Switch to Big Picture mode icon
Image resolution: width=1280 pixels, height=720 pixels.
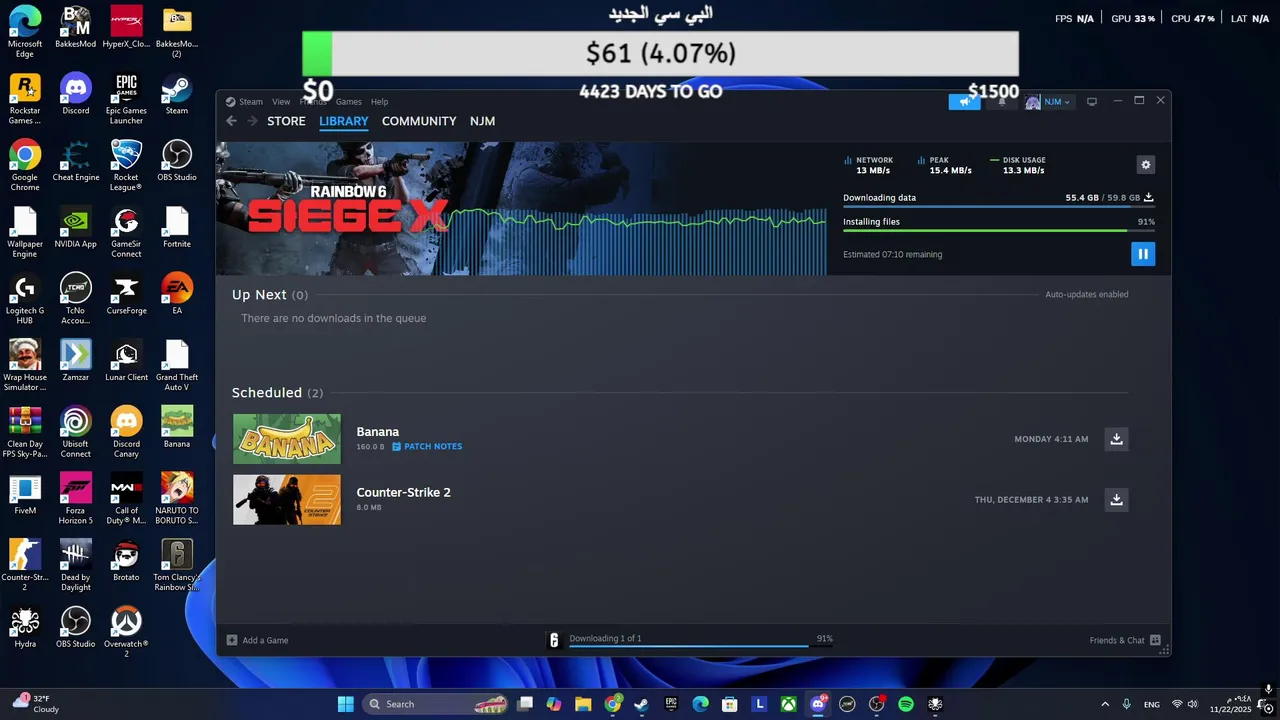coord(1092,102)
